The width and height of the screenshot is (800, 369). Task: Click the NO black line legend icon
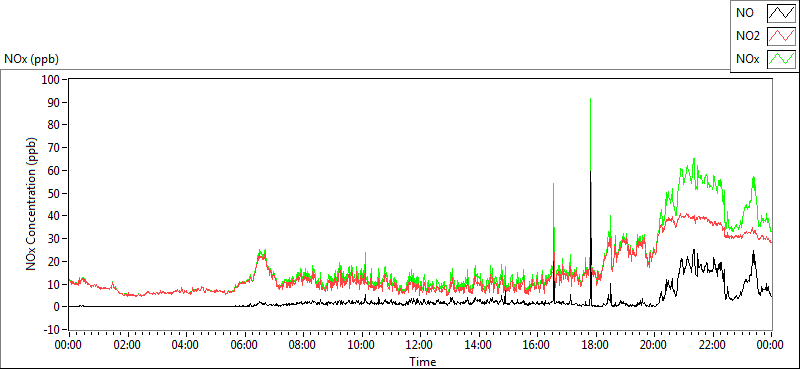click(x=781, y=13)
